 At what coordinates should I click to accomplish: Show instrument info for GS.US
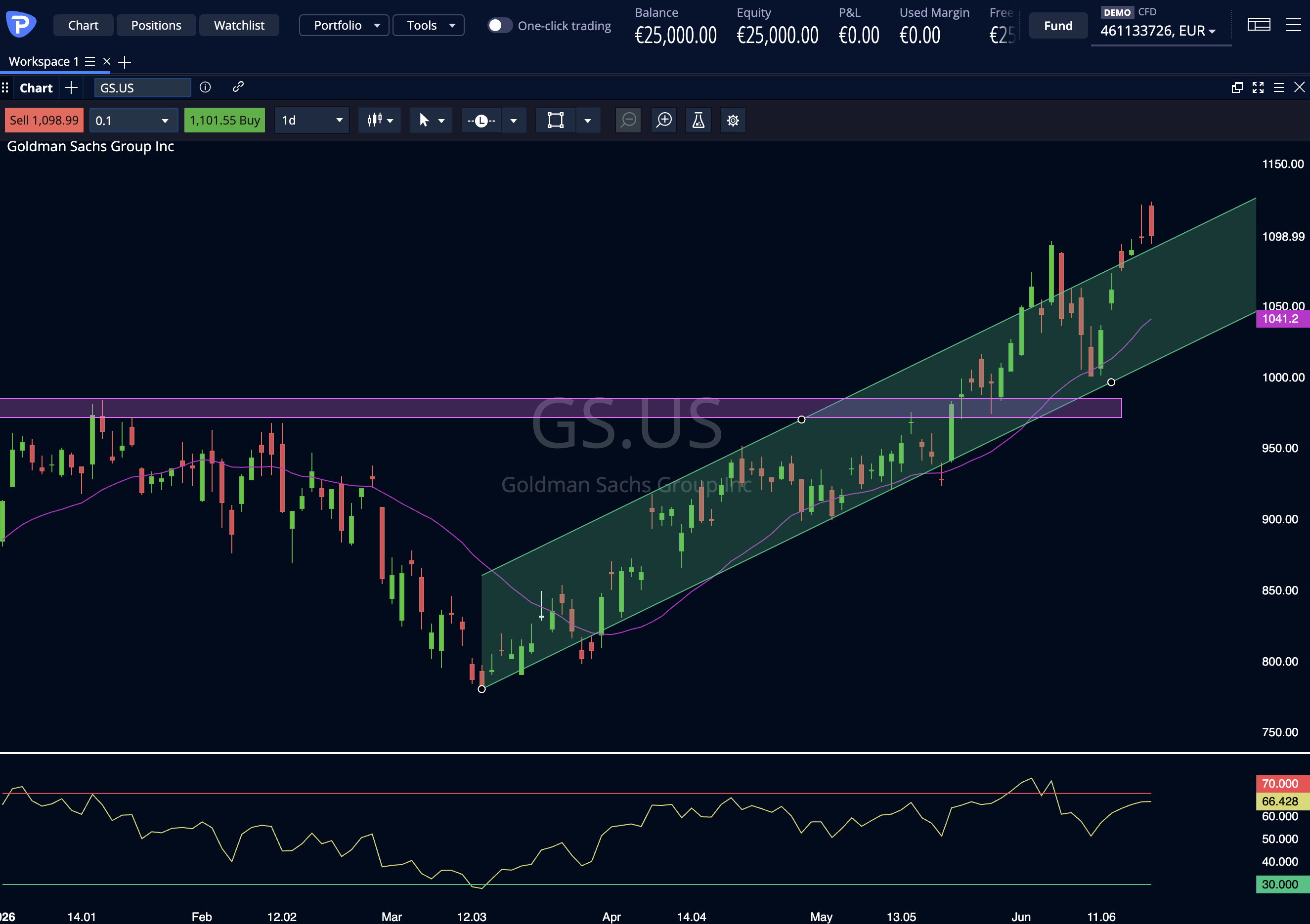tap(205, 87)
